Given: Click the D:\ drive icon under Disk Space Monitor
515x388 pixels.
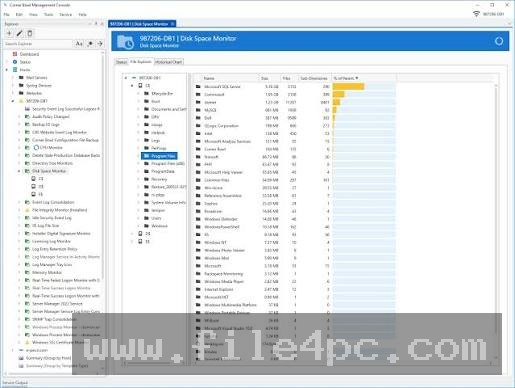Looking at the screenshot, I should (33, 187).
